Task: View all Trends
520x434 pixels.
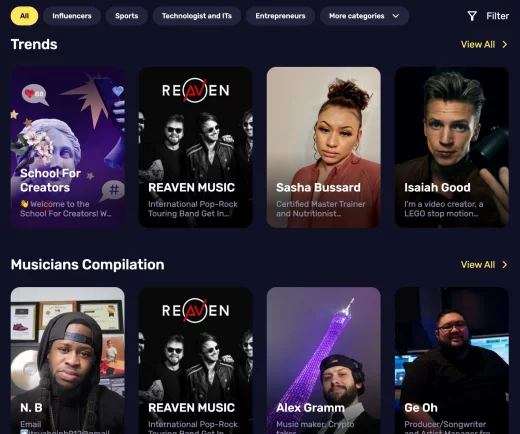Action: click(x=478, y=45)
